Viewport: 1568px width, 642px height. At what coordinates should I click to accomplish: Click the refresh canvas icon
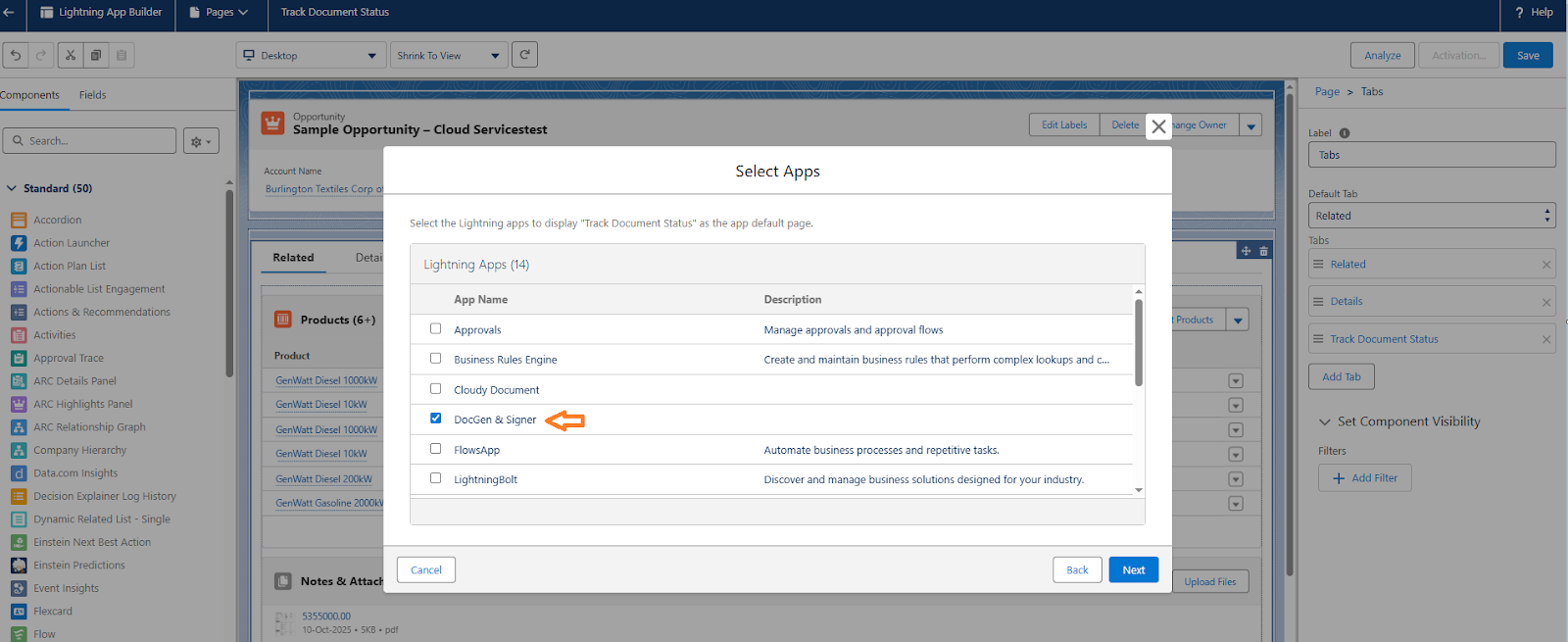point(524,55)
